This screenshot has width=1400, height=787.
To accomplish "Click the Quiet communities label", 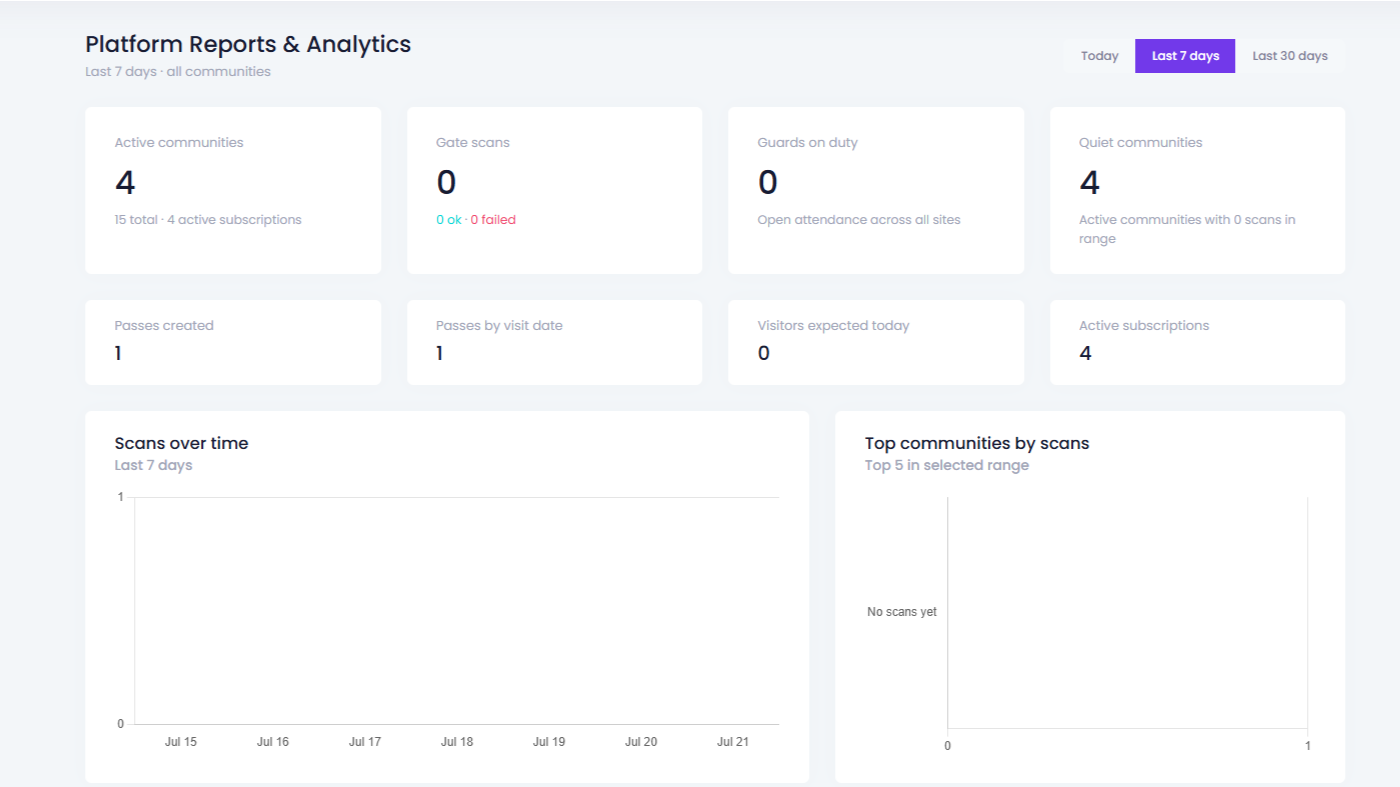I will pos(1140,143).
